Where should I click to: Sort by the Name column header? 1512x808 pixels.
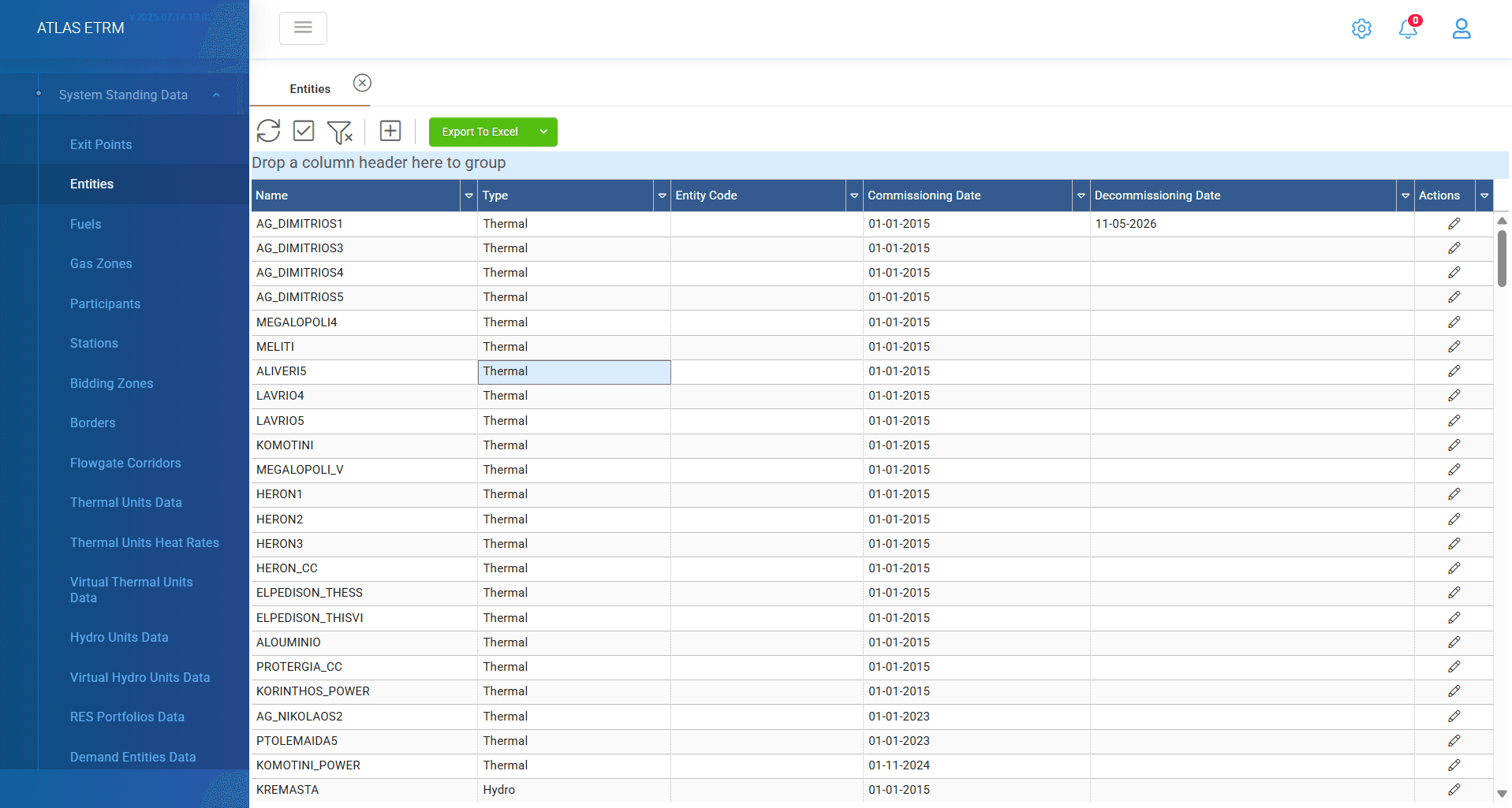(356, 195)
